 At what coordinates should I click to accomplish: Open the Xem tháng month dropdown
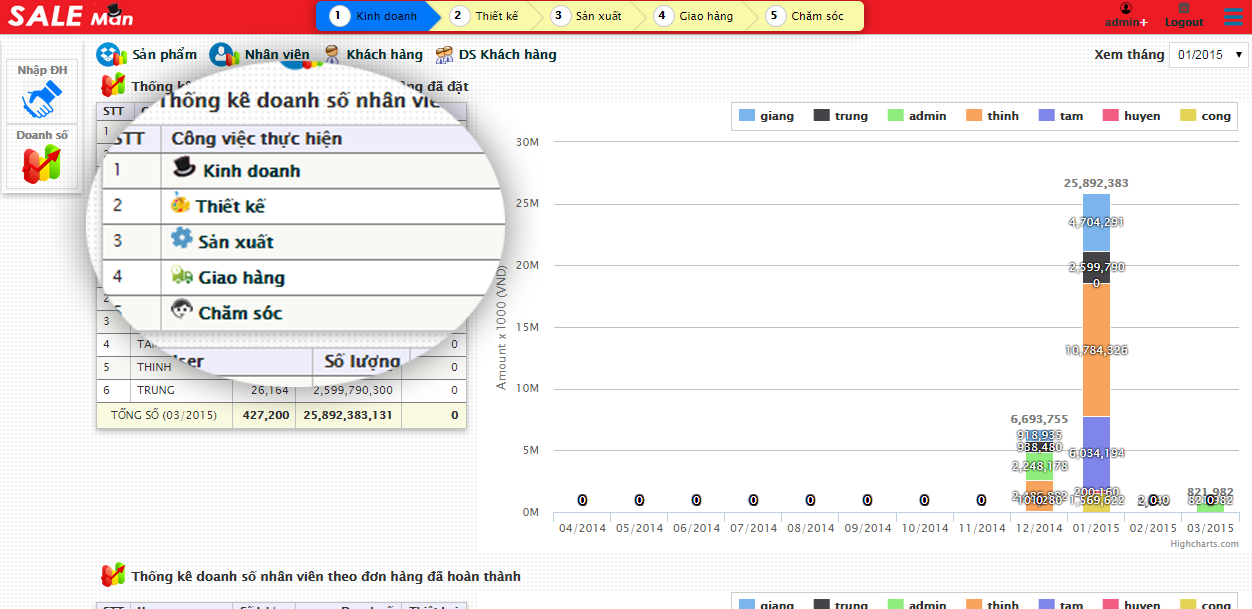pos(1209,54)
